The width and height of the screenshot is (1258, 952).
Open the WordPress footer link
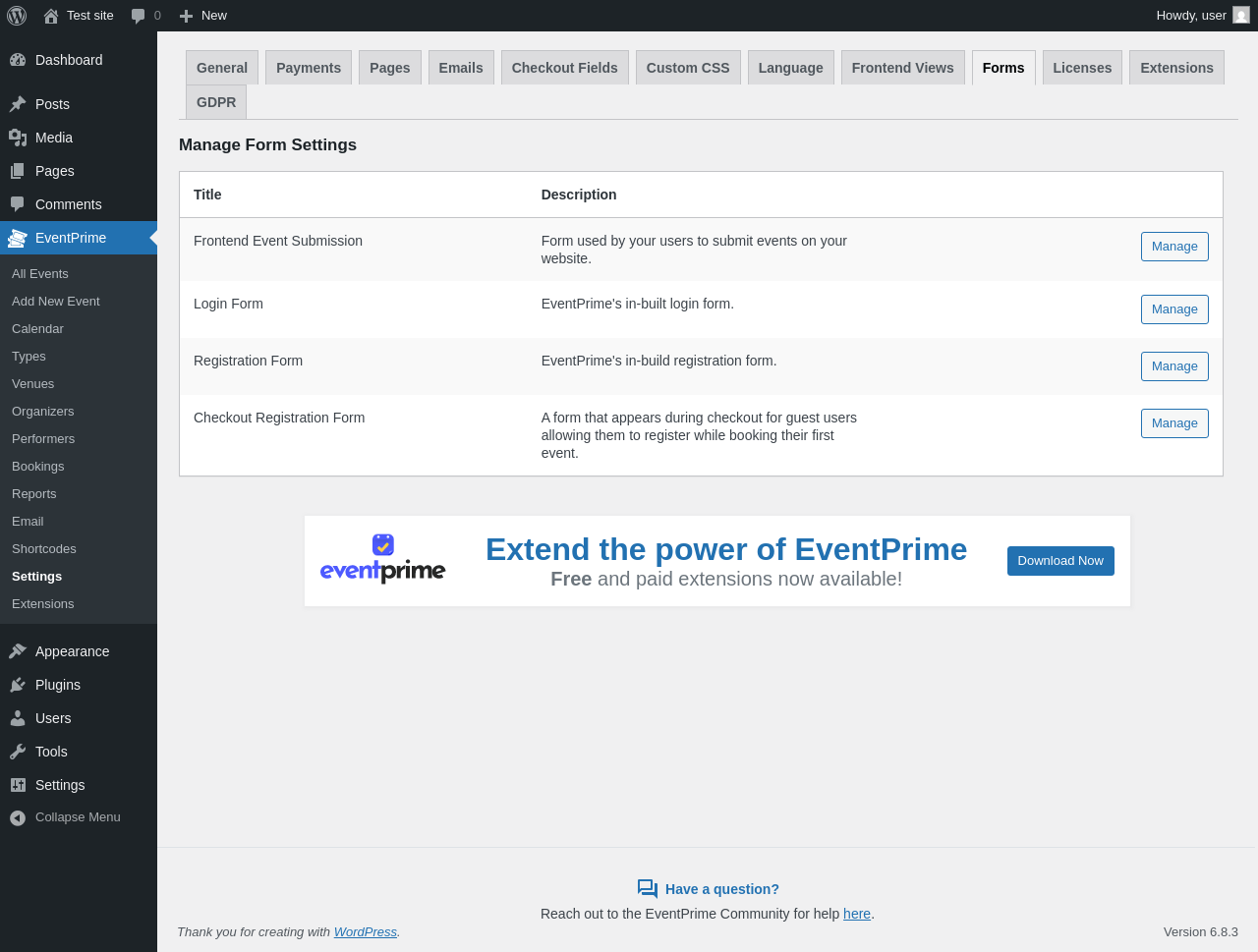366,932
